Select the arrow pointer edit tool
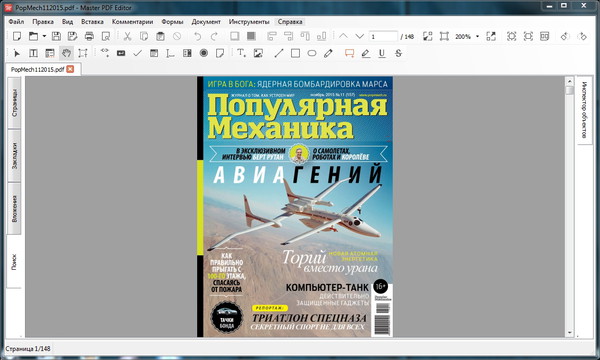This screenshot has height=360, width=600. [16, 53]
